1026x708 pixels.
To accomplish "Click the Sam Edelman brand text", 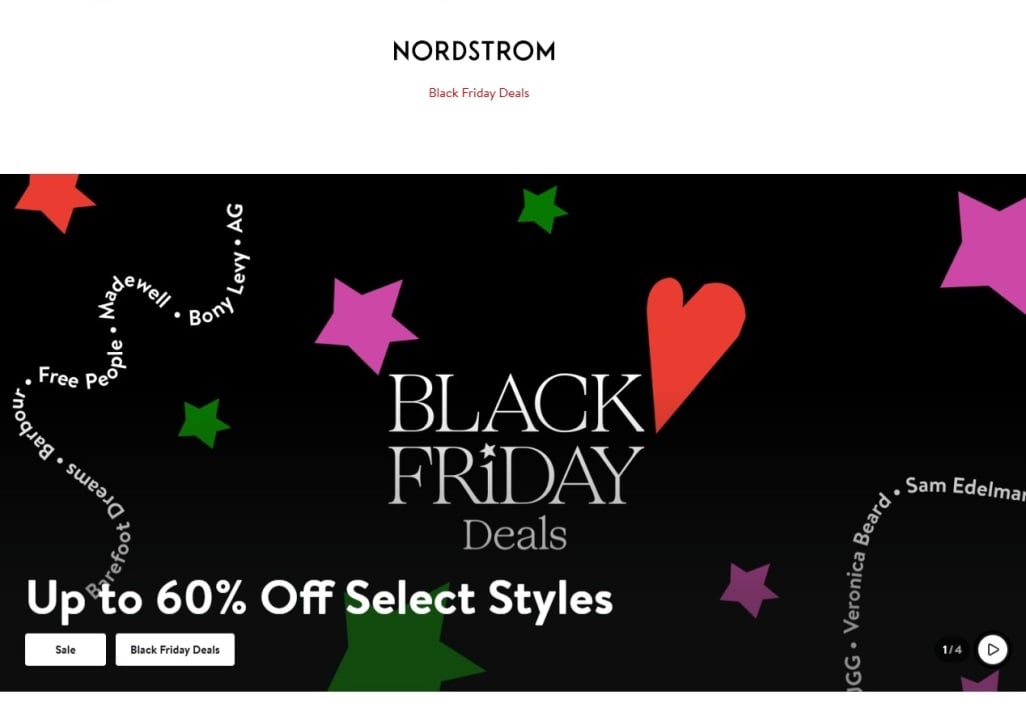I will pyautogui.click(x=964, y=489).
